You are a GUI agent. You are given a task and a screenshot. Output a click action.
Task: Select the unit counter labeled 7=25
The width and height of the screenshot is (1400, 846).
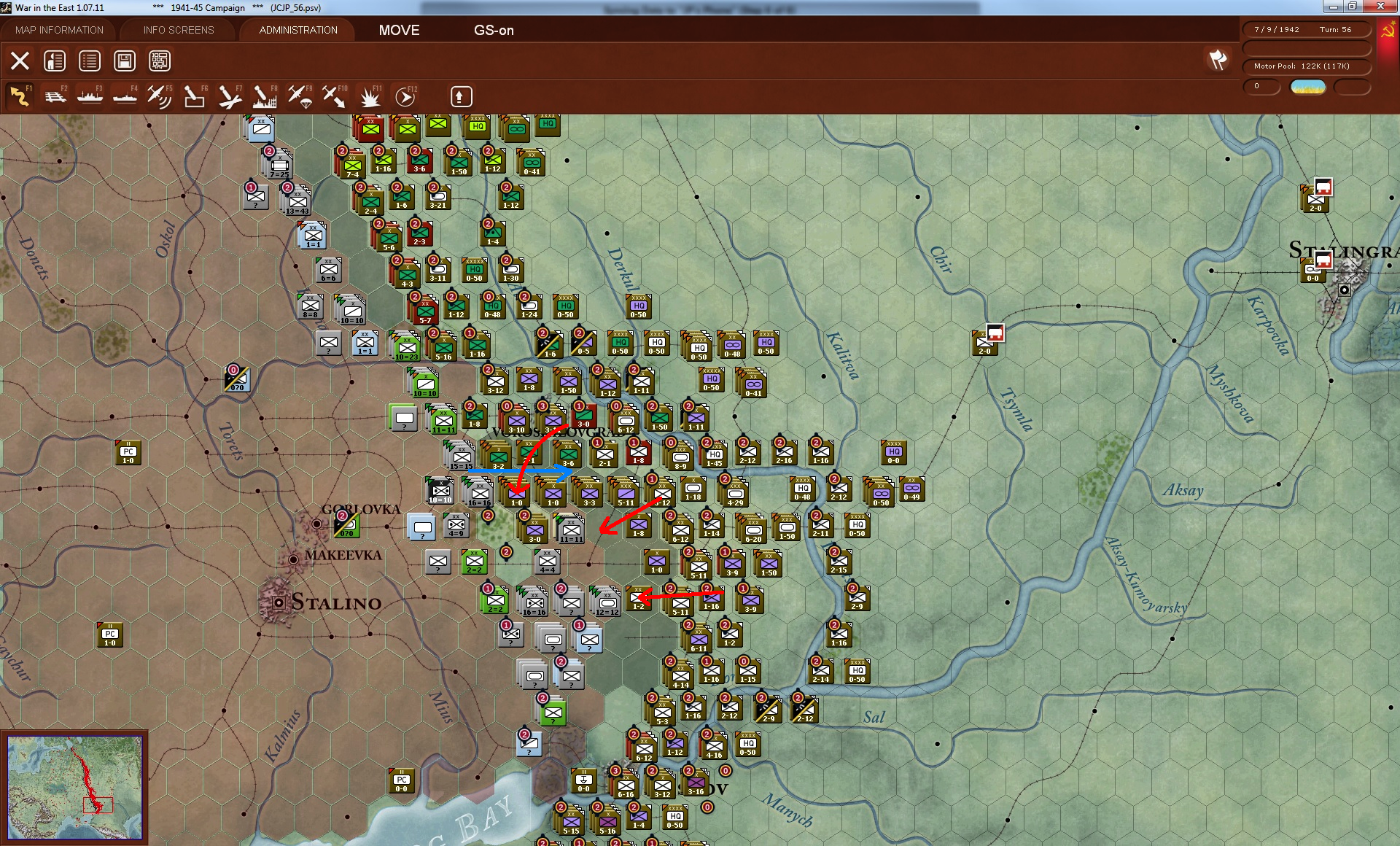tap(279, 165)
